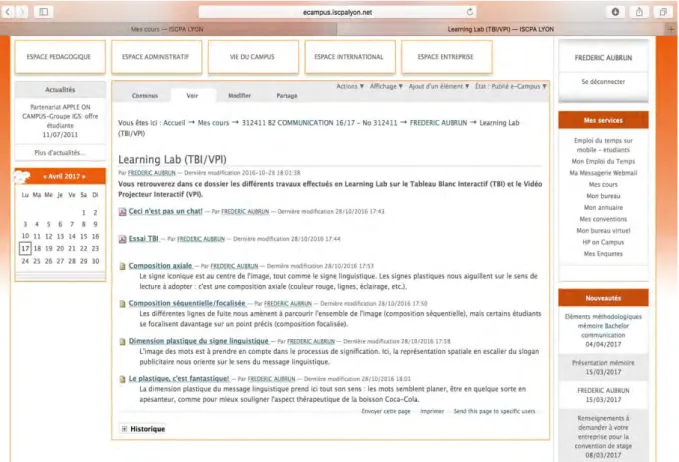679x462 pixels.
Task: Open the Composition axiale link
Action: pos(160,266)
